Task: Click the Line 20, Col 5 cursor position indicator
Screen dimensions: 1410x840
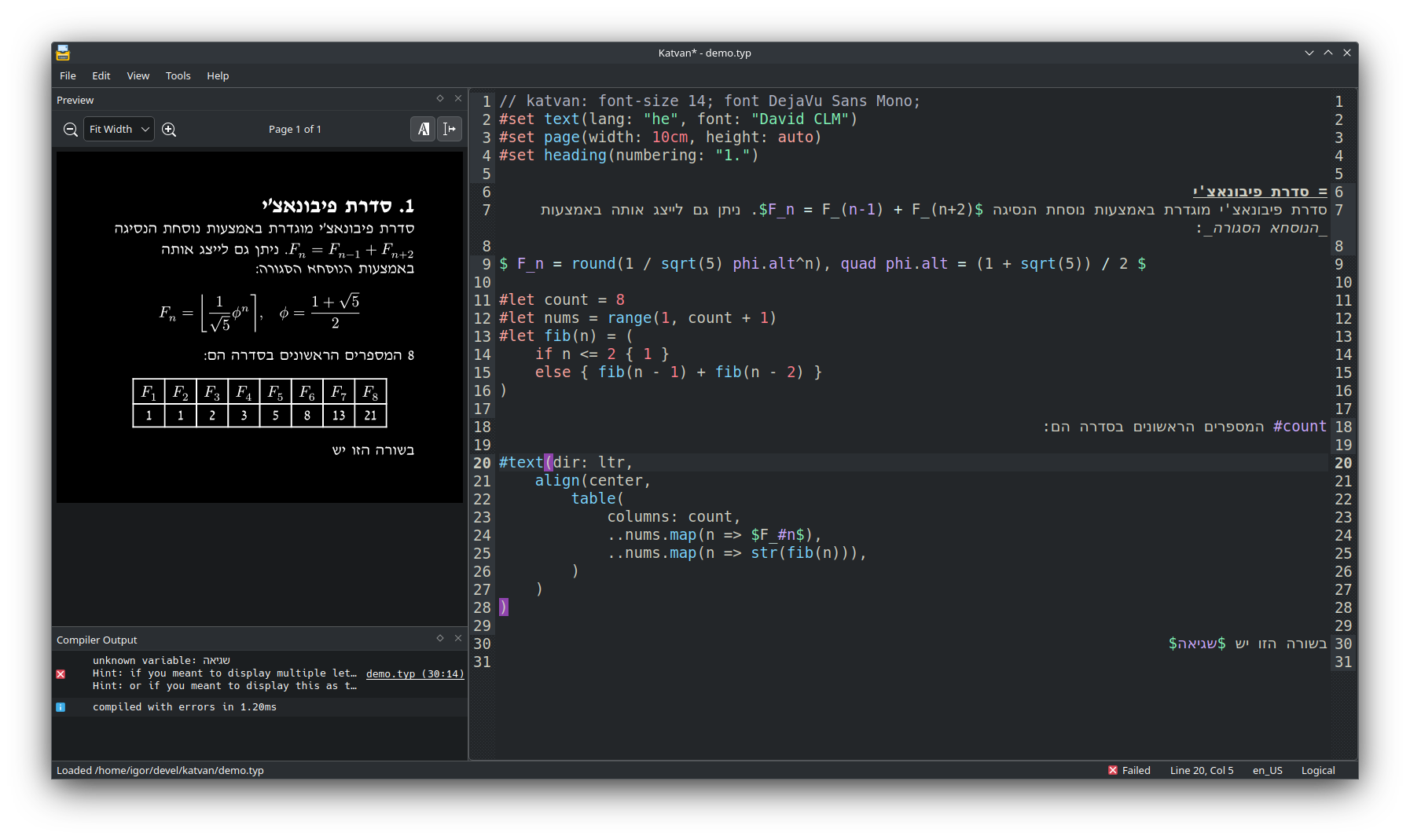Action: 1201,771
